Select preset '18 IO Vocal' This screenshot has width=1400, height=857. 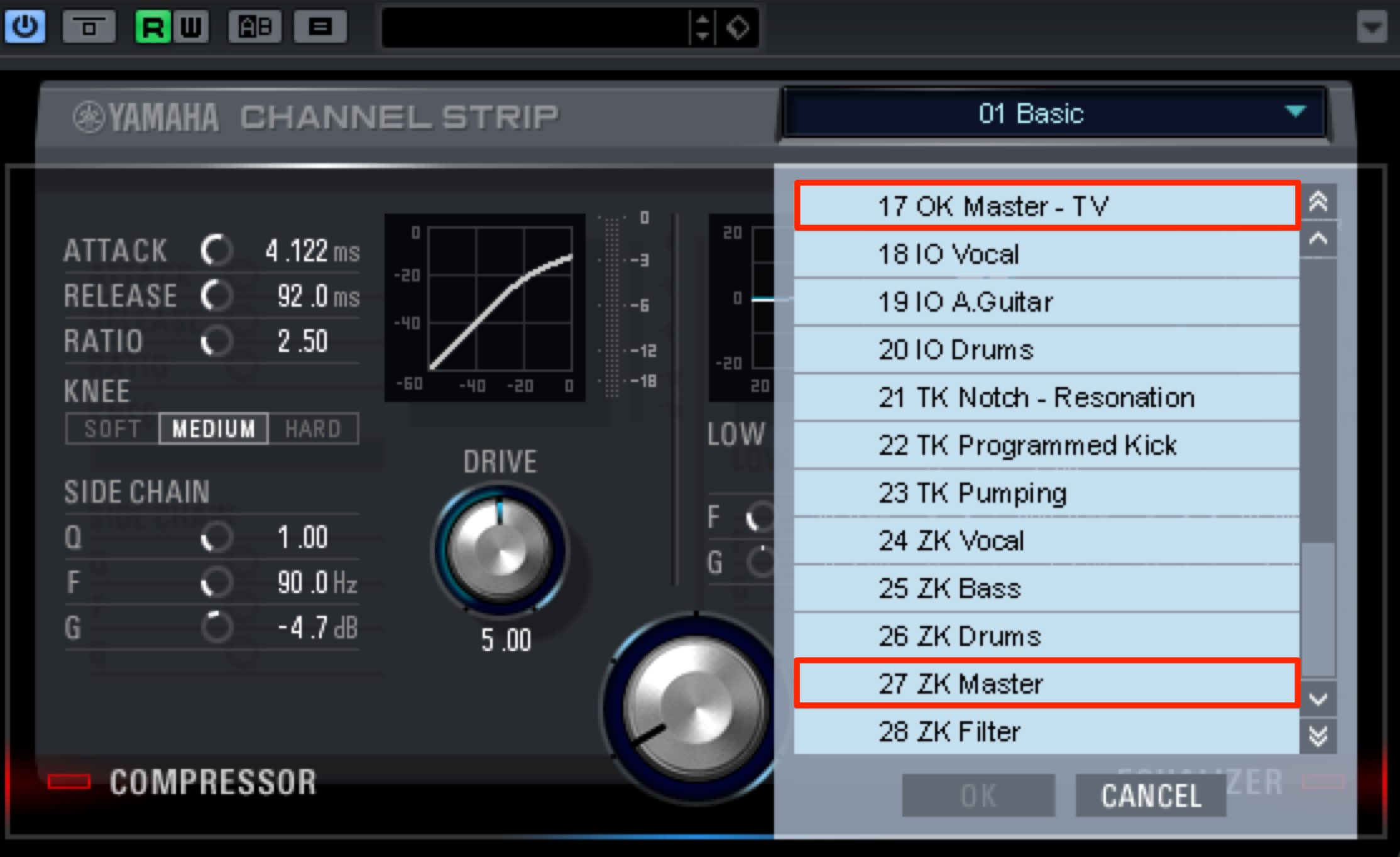pos(1047,254)
